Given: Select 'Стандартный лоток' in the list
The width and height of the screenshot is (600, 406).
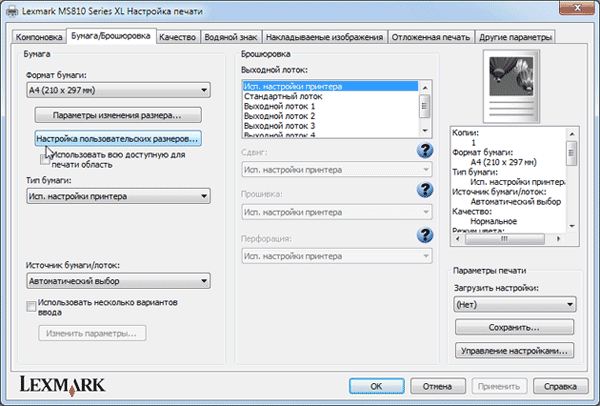Looking at the screenshot, I should [331, 96].
